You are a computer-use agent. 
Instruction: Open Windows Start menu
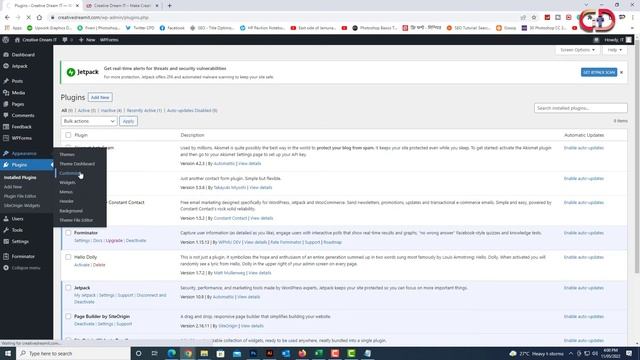pos(8,353)
